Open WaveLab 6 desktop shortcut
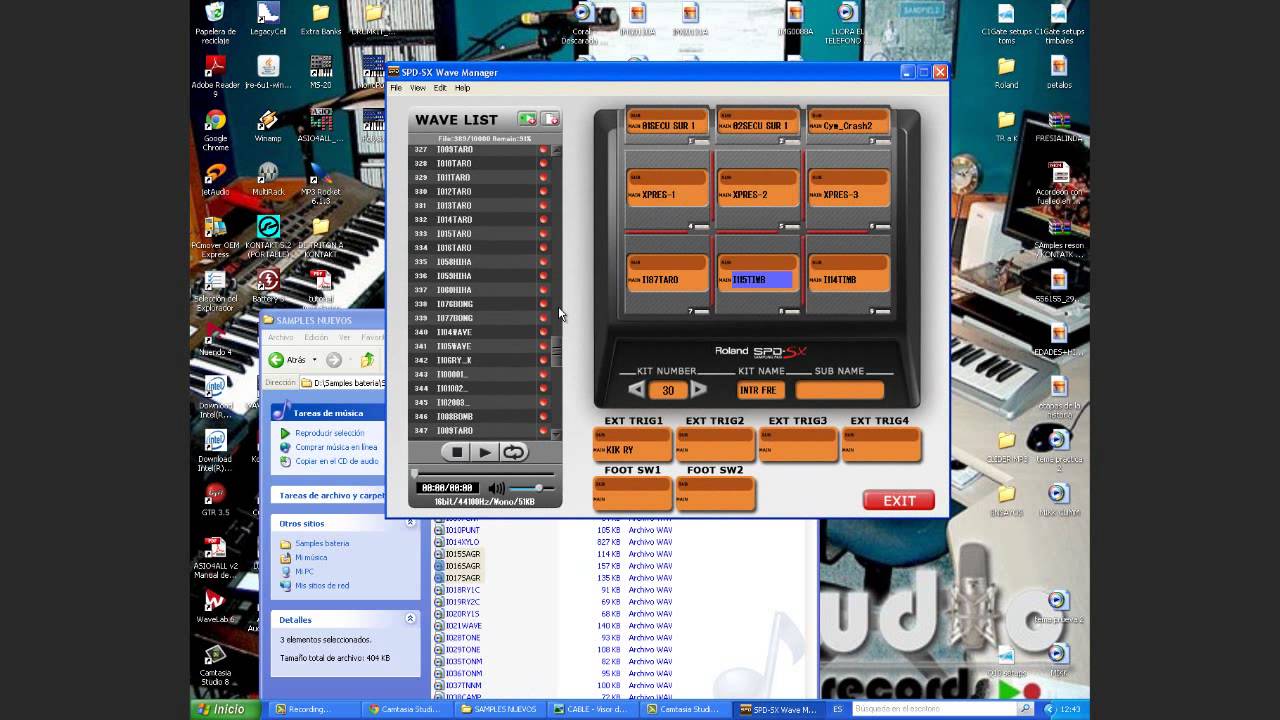This screenshot has width=1280, height=720. tap(215, 606)
